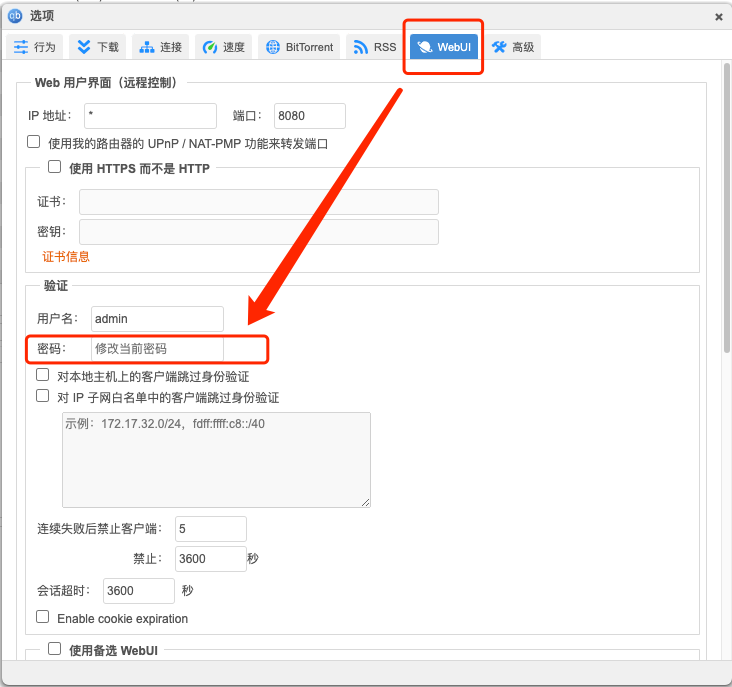
Task: Enable the alternative WebUI checkbox
Action: (x=55, y=648)
